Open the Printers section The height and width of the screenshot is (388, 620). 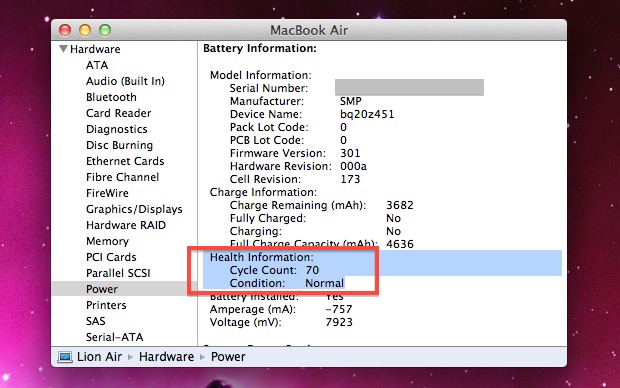(x=106, y=305)
